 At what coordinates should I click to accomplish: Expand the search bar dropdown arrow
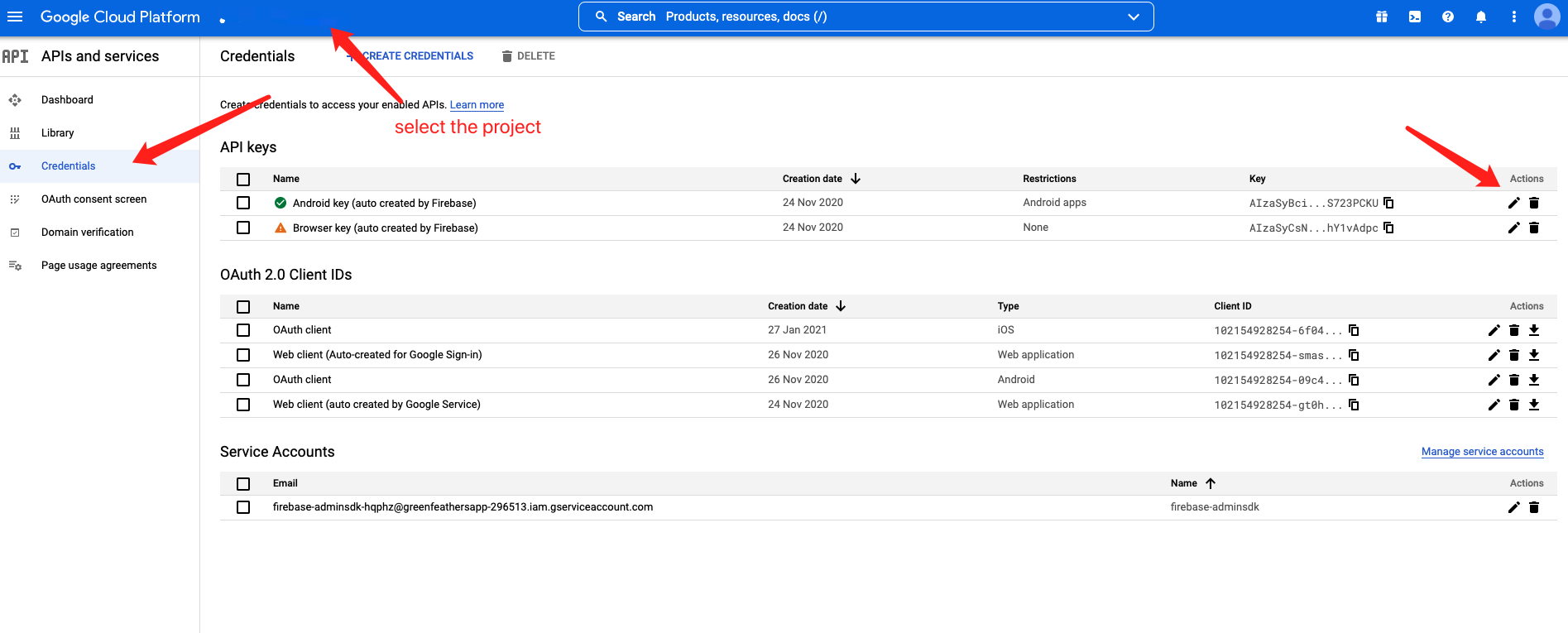tap(1134, 17)
